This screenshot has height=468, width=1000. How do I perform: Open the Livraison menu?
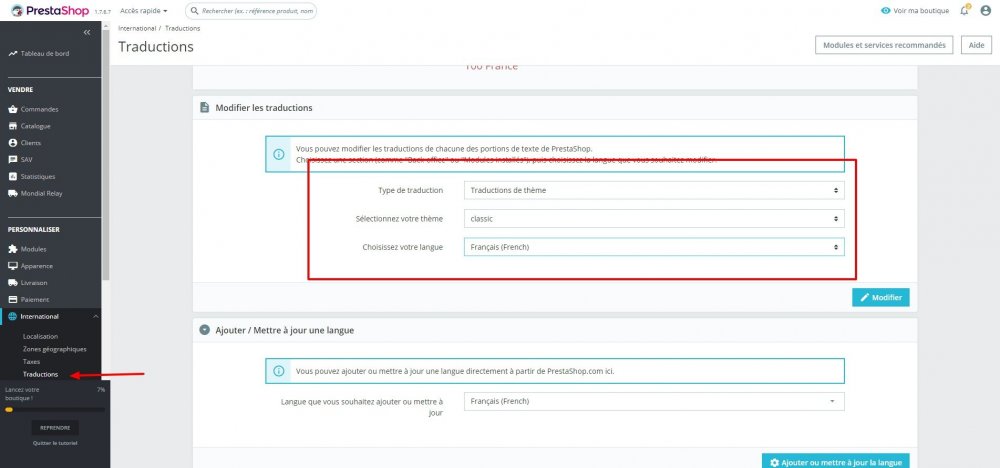(34, 282)
